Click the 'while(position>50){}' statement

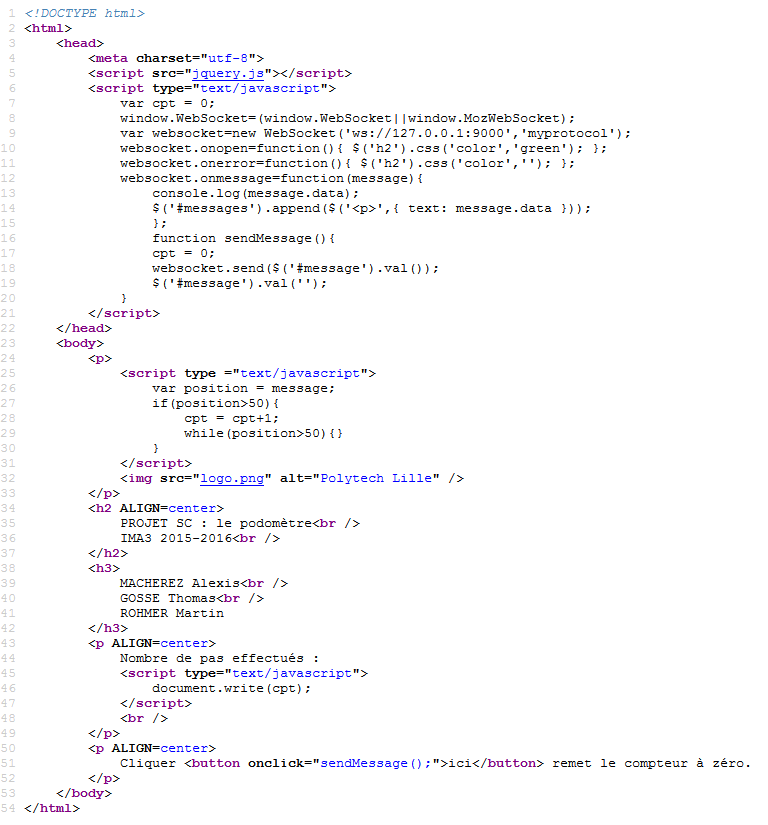pos(264,433)
